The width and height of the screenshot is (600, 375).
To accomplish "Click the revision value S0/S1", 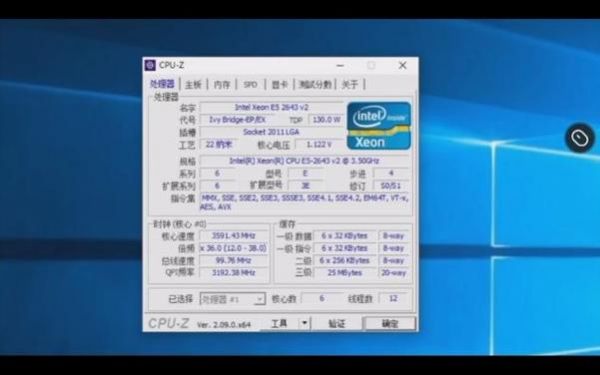I will [x=391, y=186].
